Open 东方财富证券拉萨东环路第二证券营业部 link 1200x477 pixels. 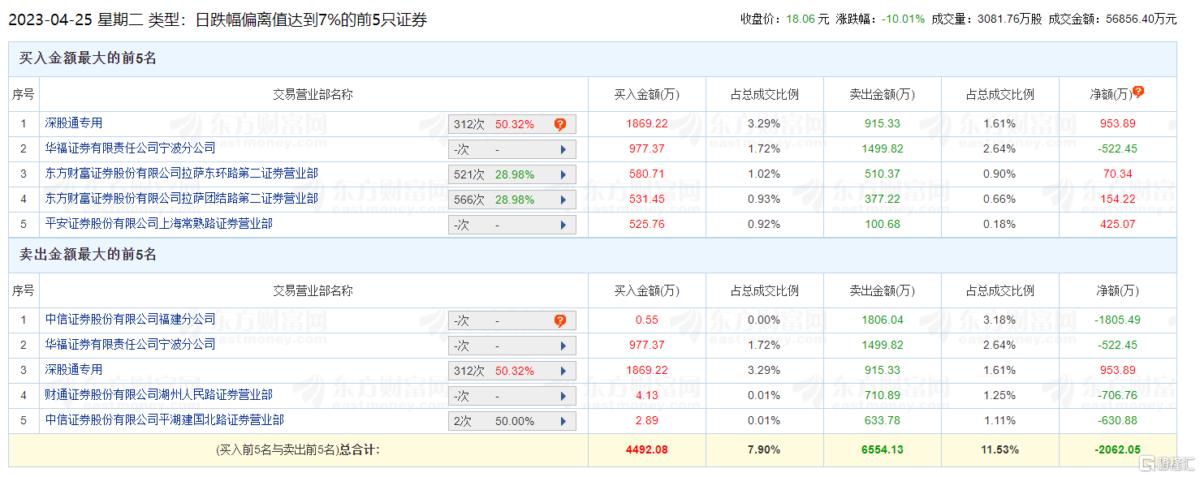point(182,173)
